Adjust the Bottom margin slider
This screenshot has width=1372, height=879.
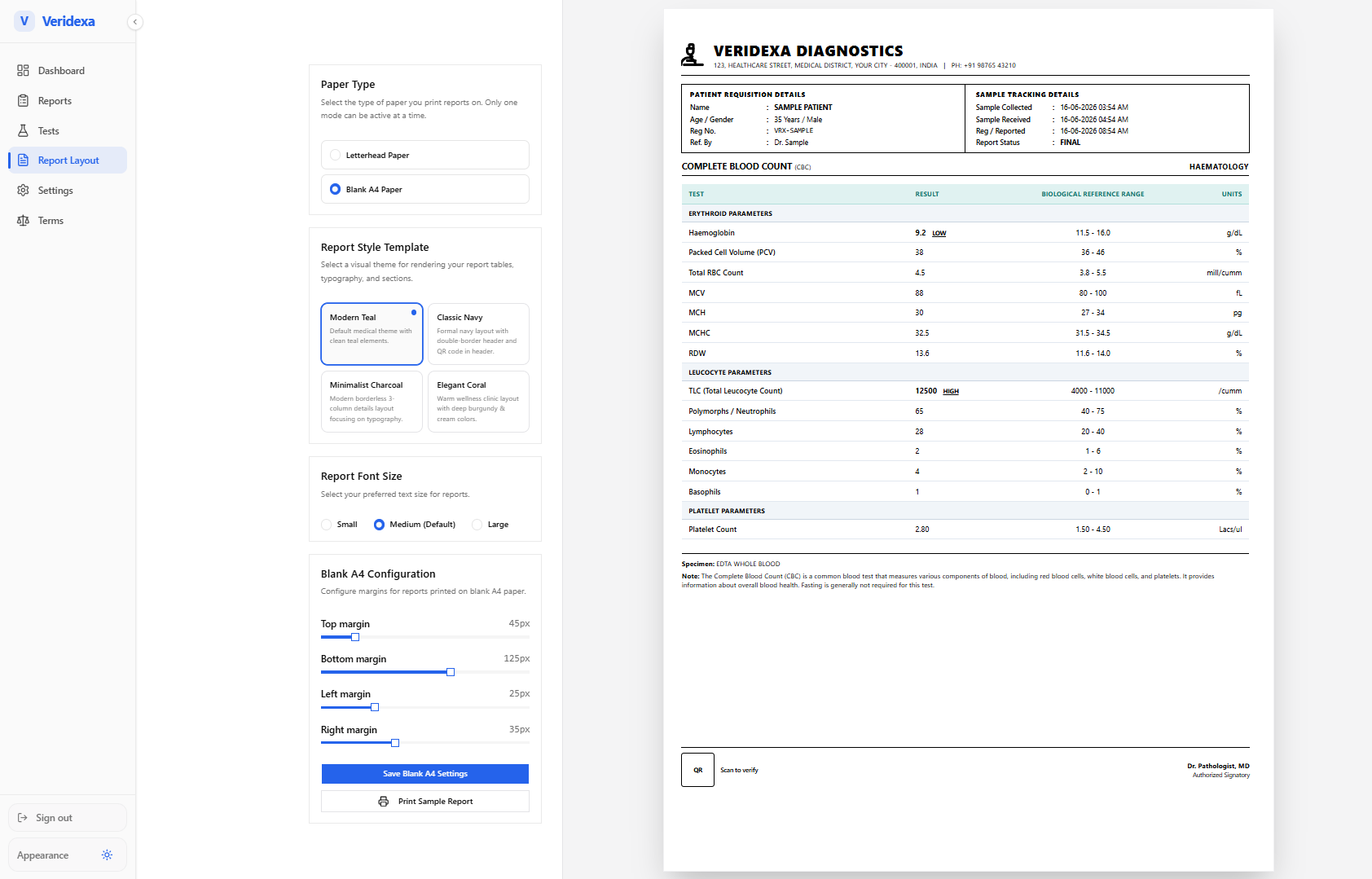pos(451,672)
